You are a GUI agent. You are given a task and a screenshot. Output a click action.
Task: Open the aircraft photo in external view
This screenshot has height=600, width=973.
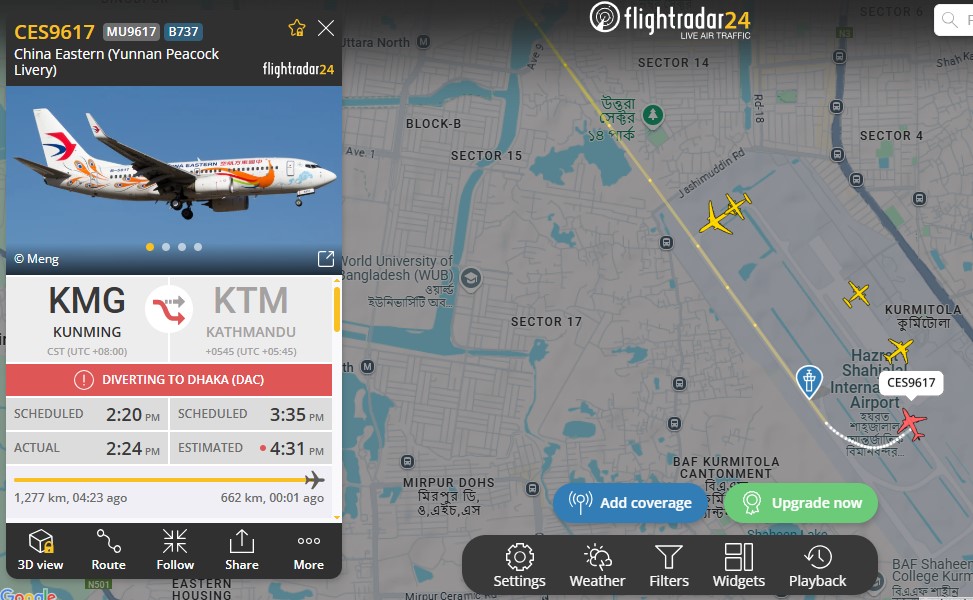coord(326,259)
